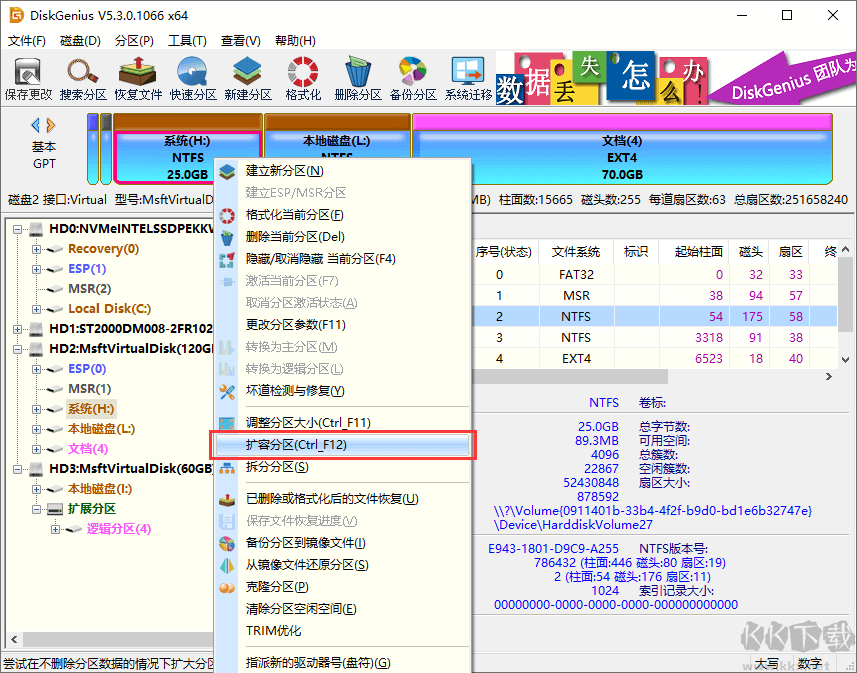Click the 系统迁移 toolbar icon
Screen dimensions: 857x673
click(468, 79)
